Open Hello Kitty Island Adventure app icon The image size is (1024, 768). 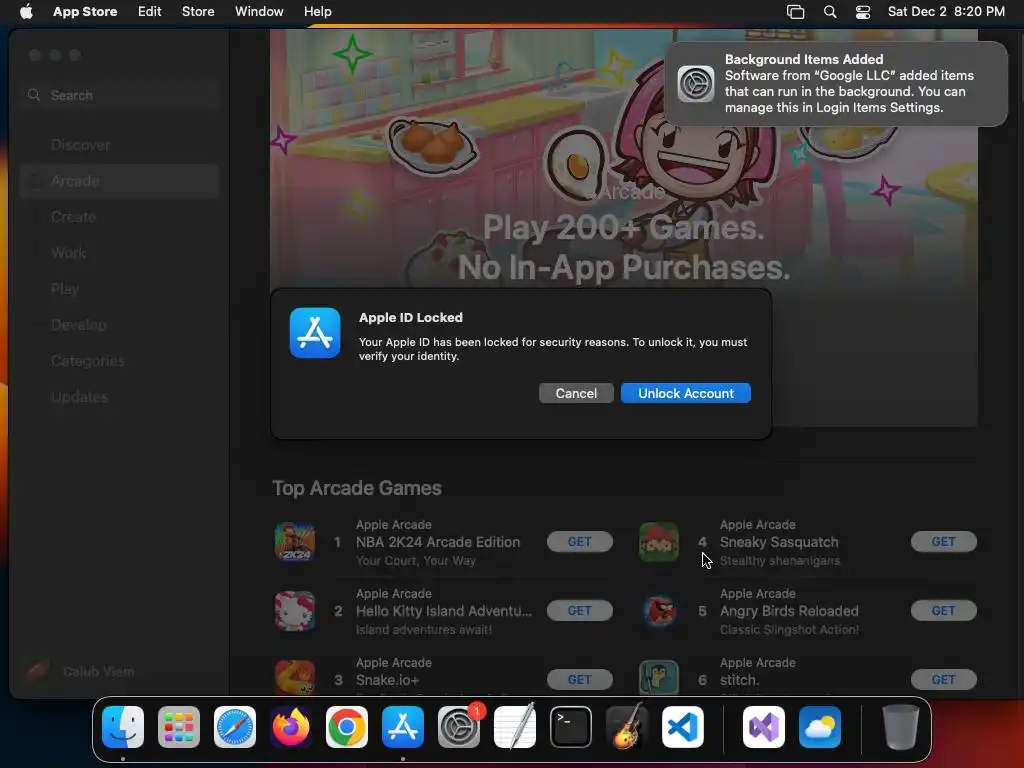pyautogui.click(x=295, y=611)
